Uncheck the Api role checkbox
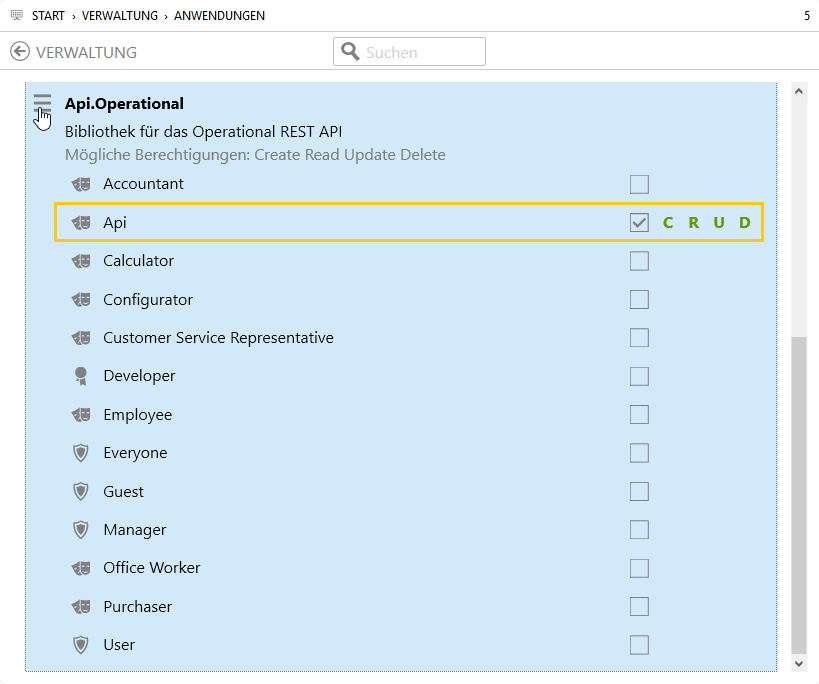This screenshot has width=819, height=684. pyautogui.click(x=639, y=223)
